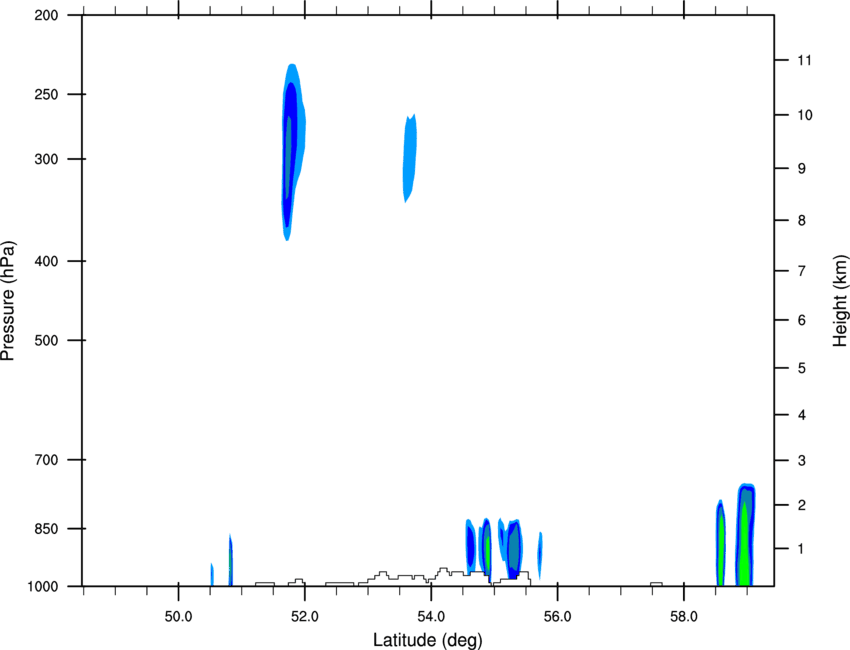Viewport: 850px width, 650px height.
Task: Click the narrow green column near 58.6 latitude
Action: click(720, 543)
